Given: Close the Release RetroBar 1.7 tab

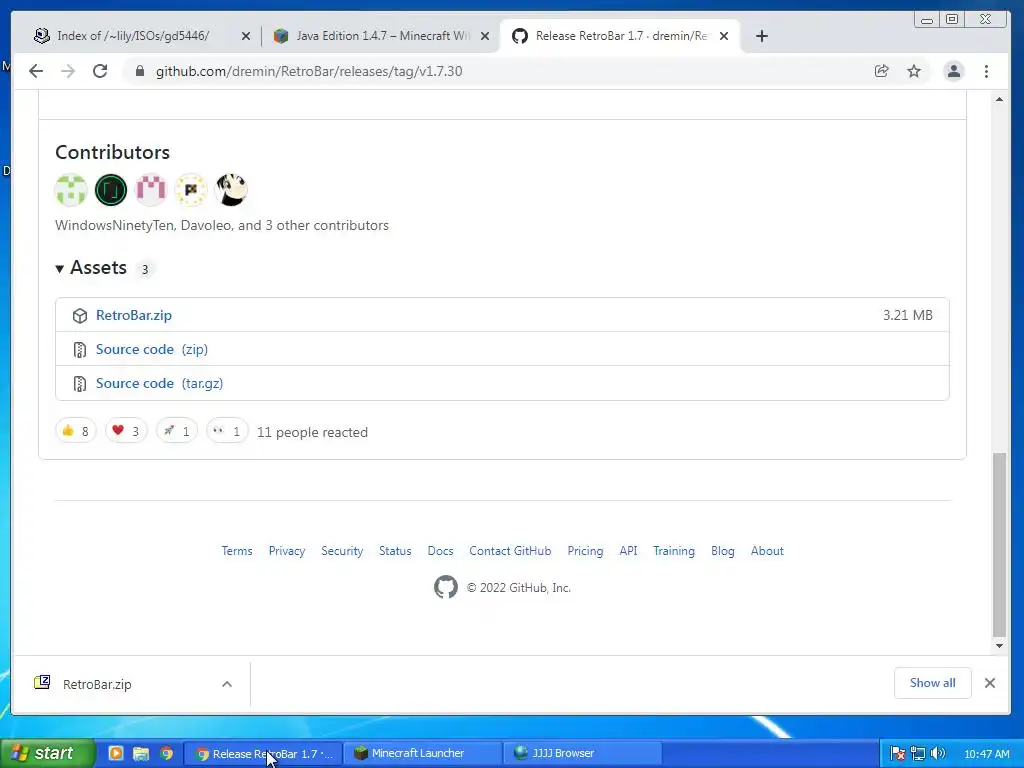Looking at the screenshot, I should 724,36.
